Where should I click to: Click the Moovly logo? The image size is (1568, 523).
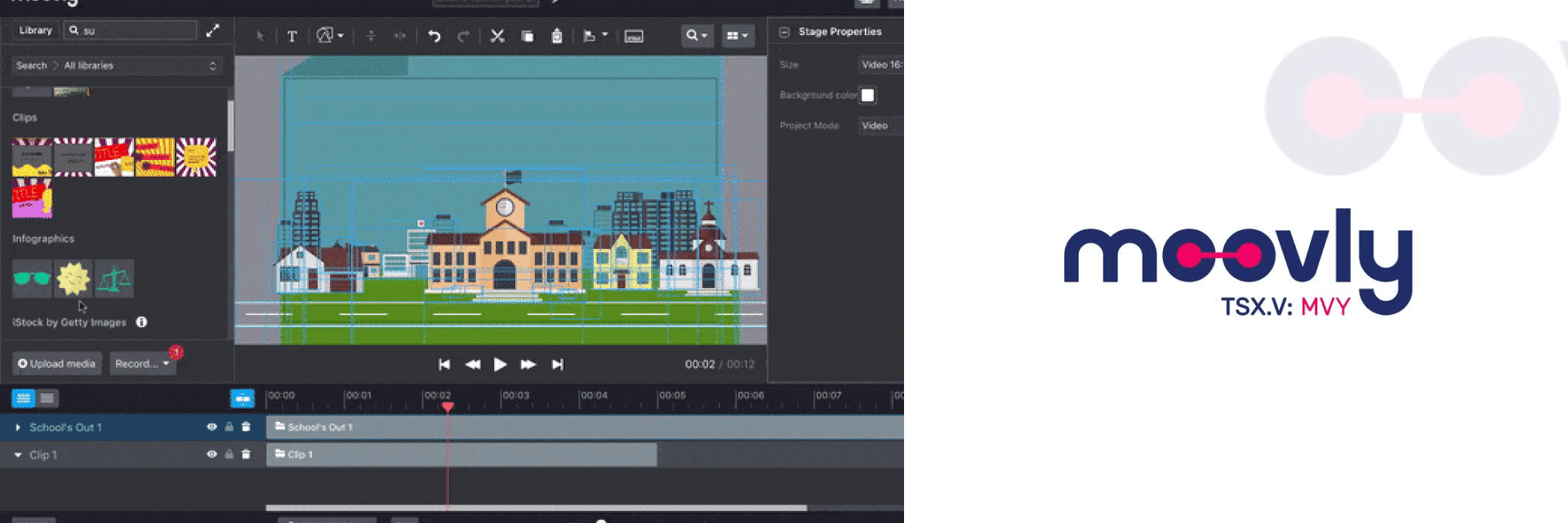(x=1238, y=263)
